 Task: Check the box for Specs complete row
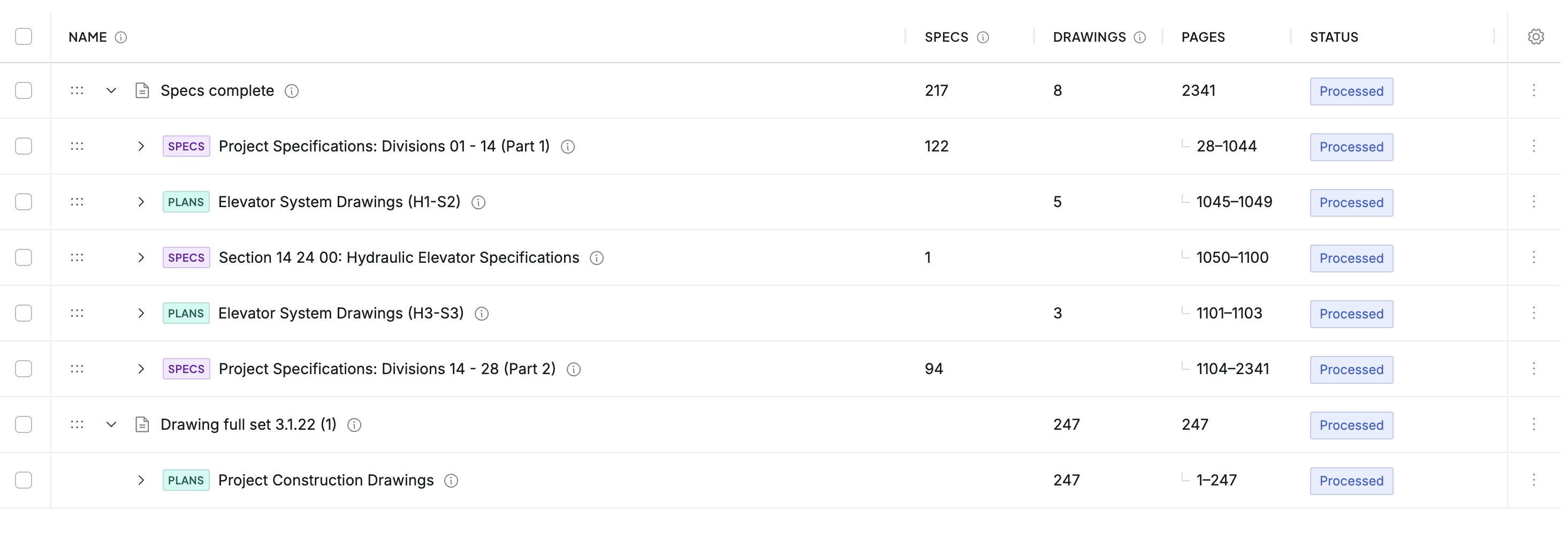click(24, 90)
